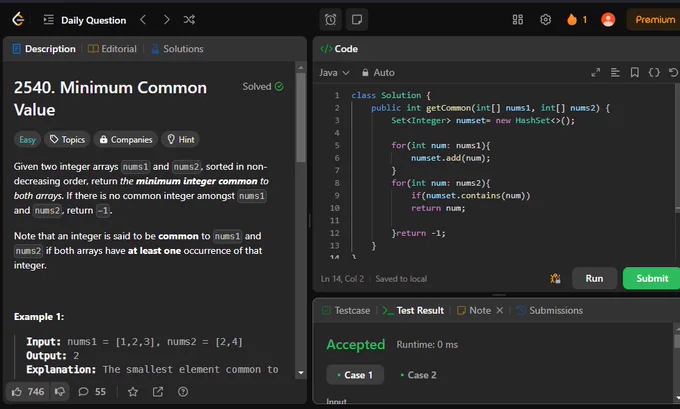
Task: Open the Topics tag
Action: (x=67, y=140)
